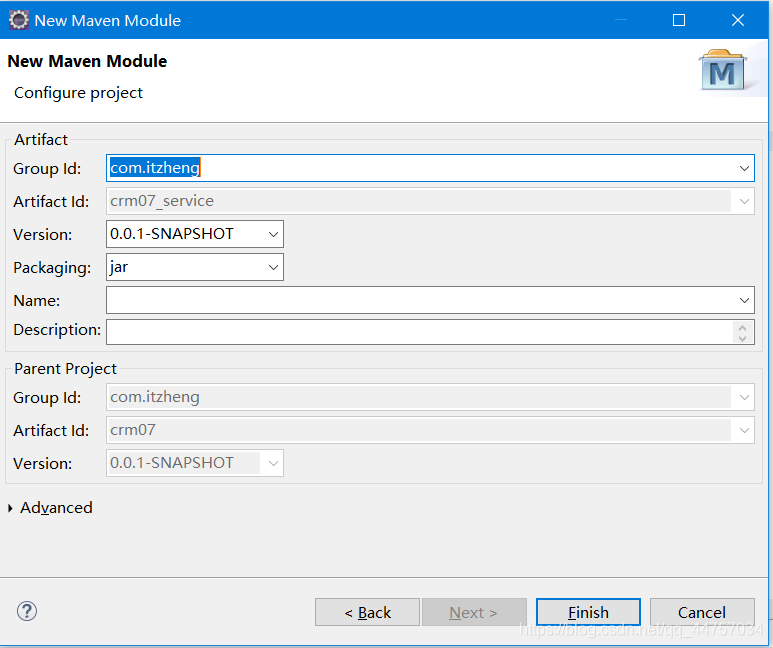Open the Artifact Version dropdown arrow
The width and height of the screenshot is (773, 648).
pyautogui.click(x=273, y=234)
